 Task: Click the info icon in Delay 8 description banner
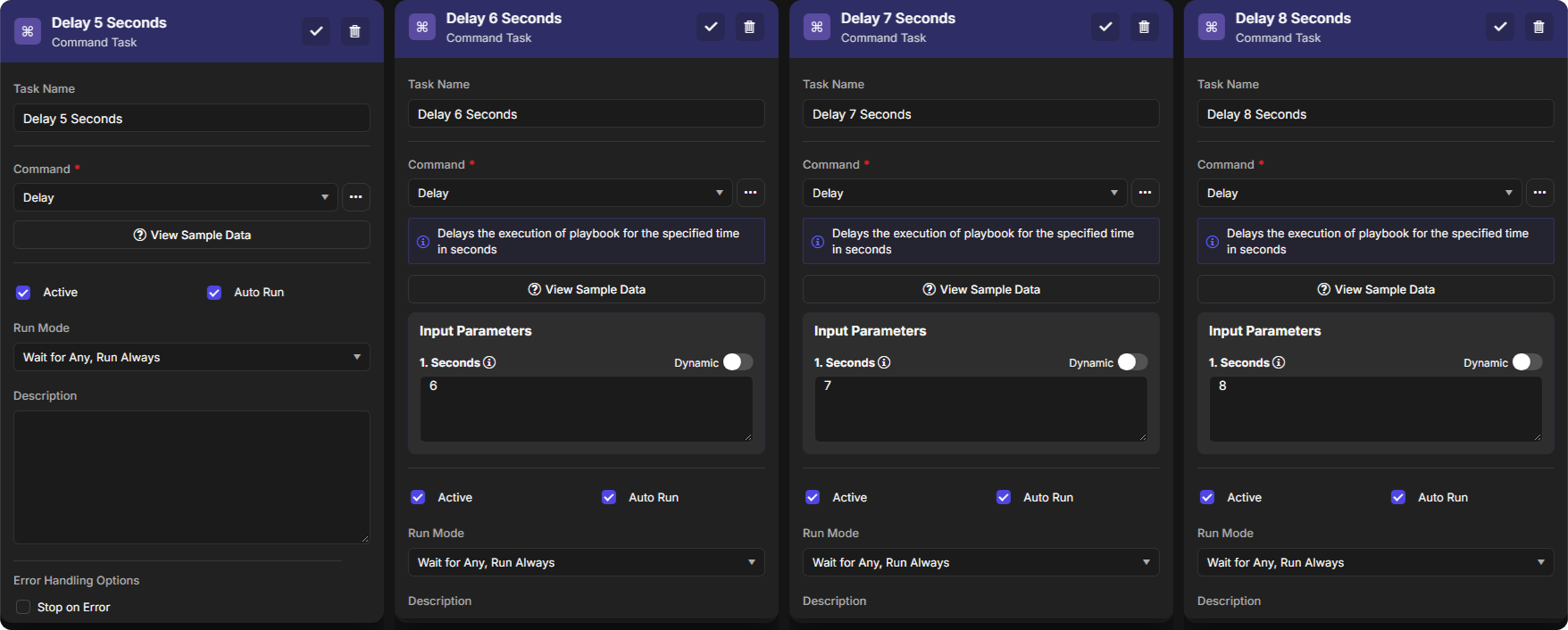tap(1213, 242)
